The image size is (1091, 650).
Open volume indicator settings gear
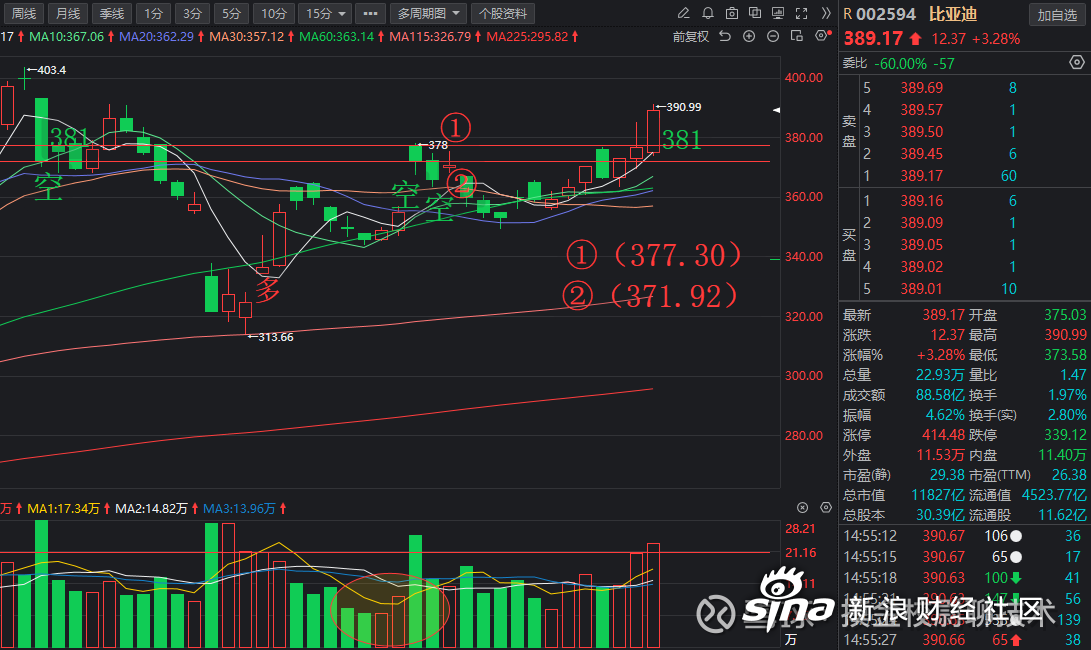point(826,508)
